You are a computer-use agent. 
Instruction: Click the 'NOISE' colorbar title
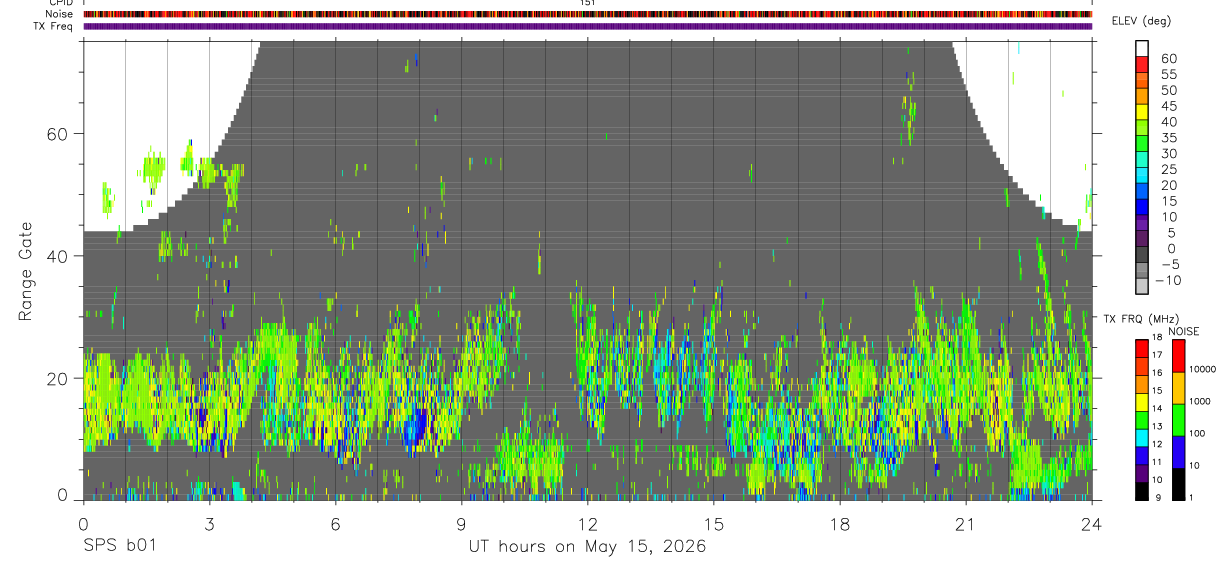click(1184, 332)
